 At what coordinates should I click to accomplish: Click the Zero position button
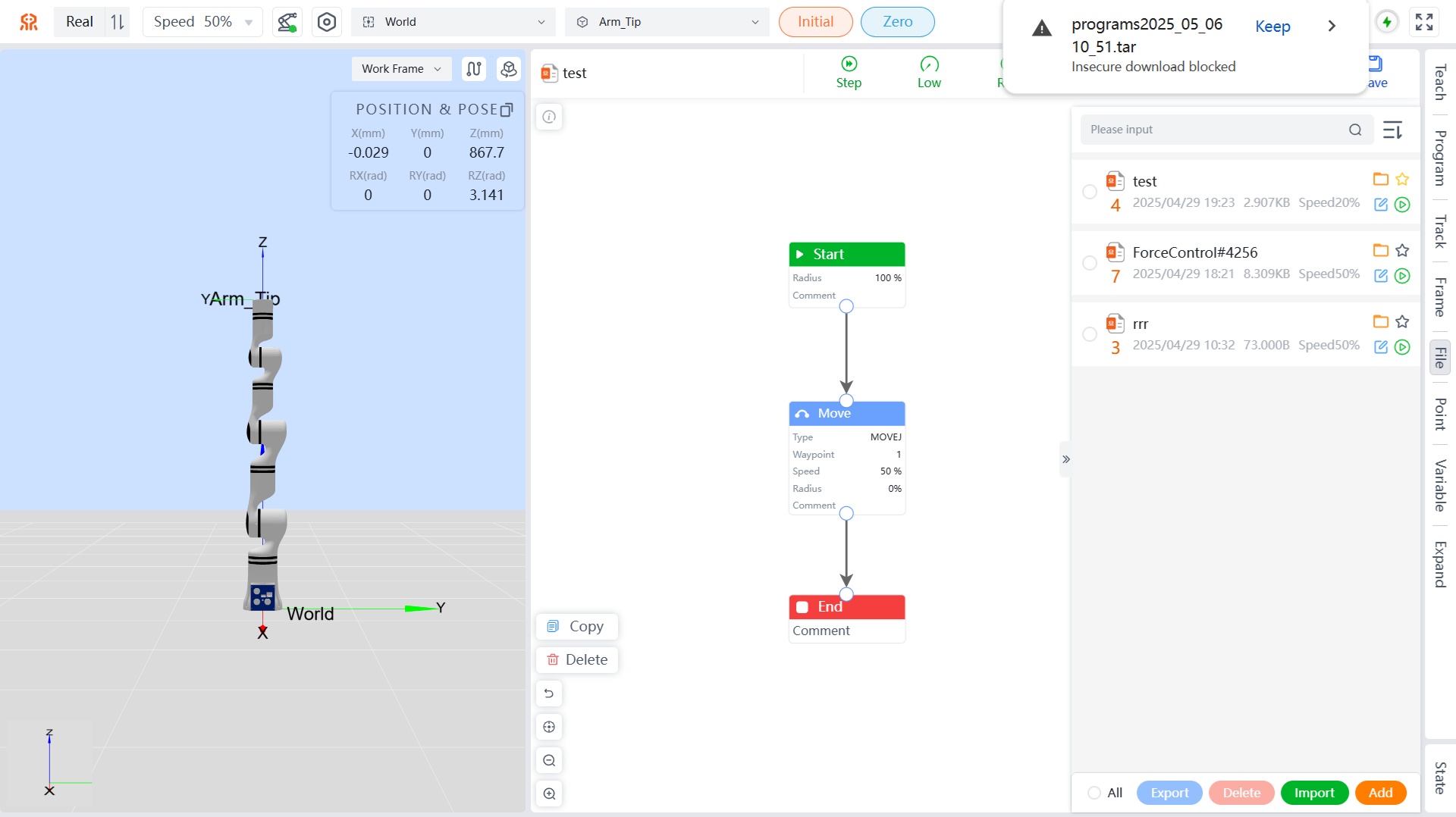(x=897, y=22)
